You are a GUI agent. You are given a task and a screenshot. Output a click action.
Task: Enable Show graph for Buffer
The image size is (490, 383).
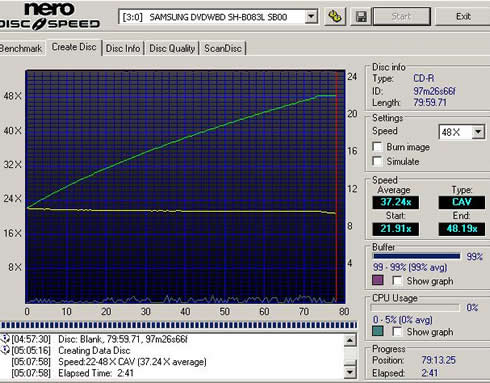pyautogui.click(x=397, y=281)
